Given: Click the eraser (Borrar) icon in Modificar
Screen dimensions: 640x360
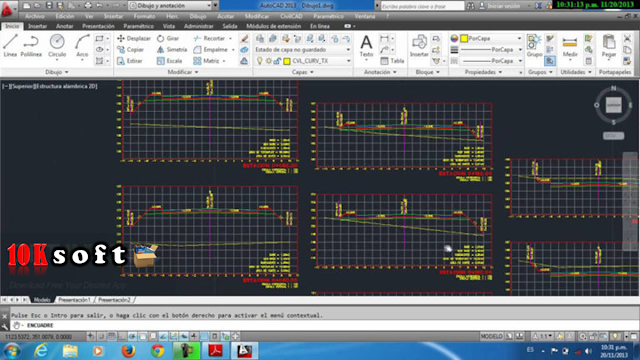Looking at the screenshot, I should tap(244, 38).
